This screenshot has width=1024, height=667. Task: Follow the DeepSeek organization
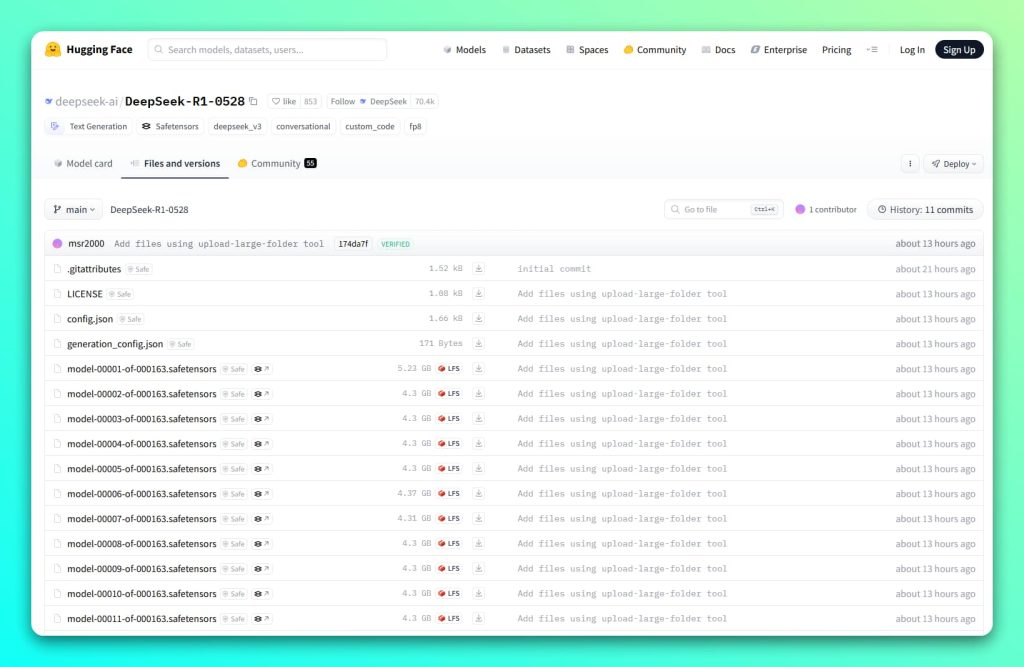coord(369,101)
